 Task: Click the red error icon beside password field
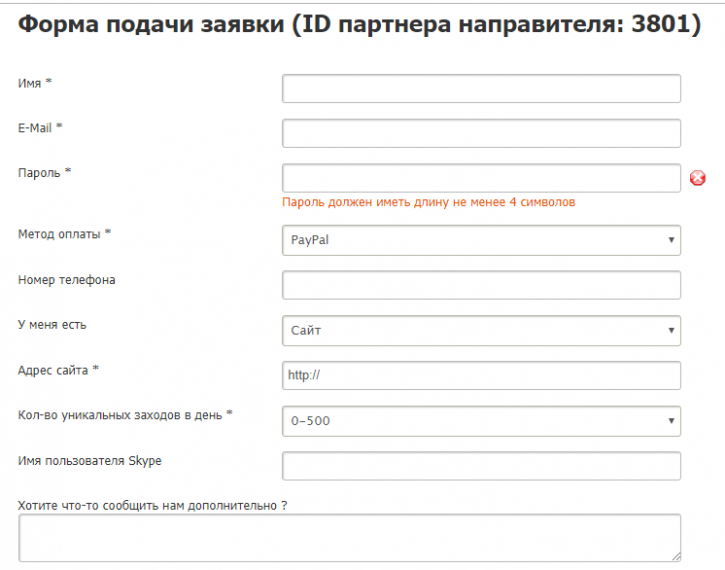coord(697,178)
